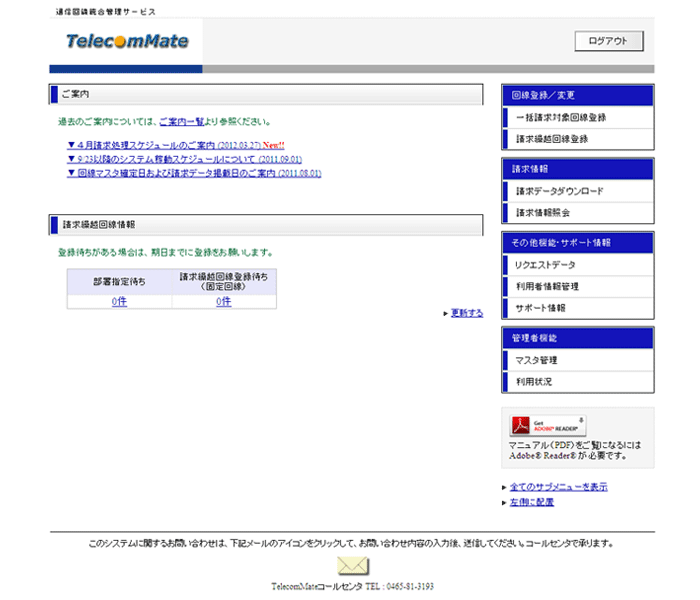Select 請求データダウンロード menu item

(x=578, y=191)
